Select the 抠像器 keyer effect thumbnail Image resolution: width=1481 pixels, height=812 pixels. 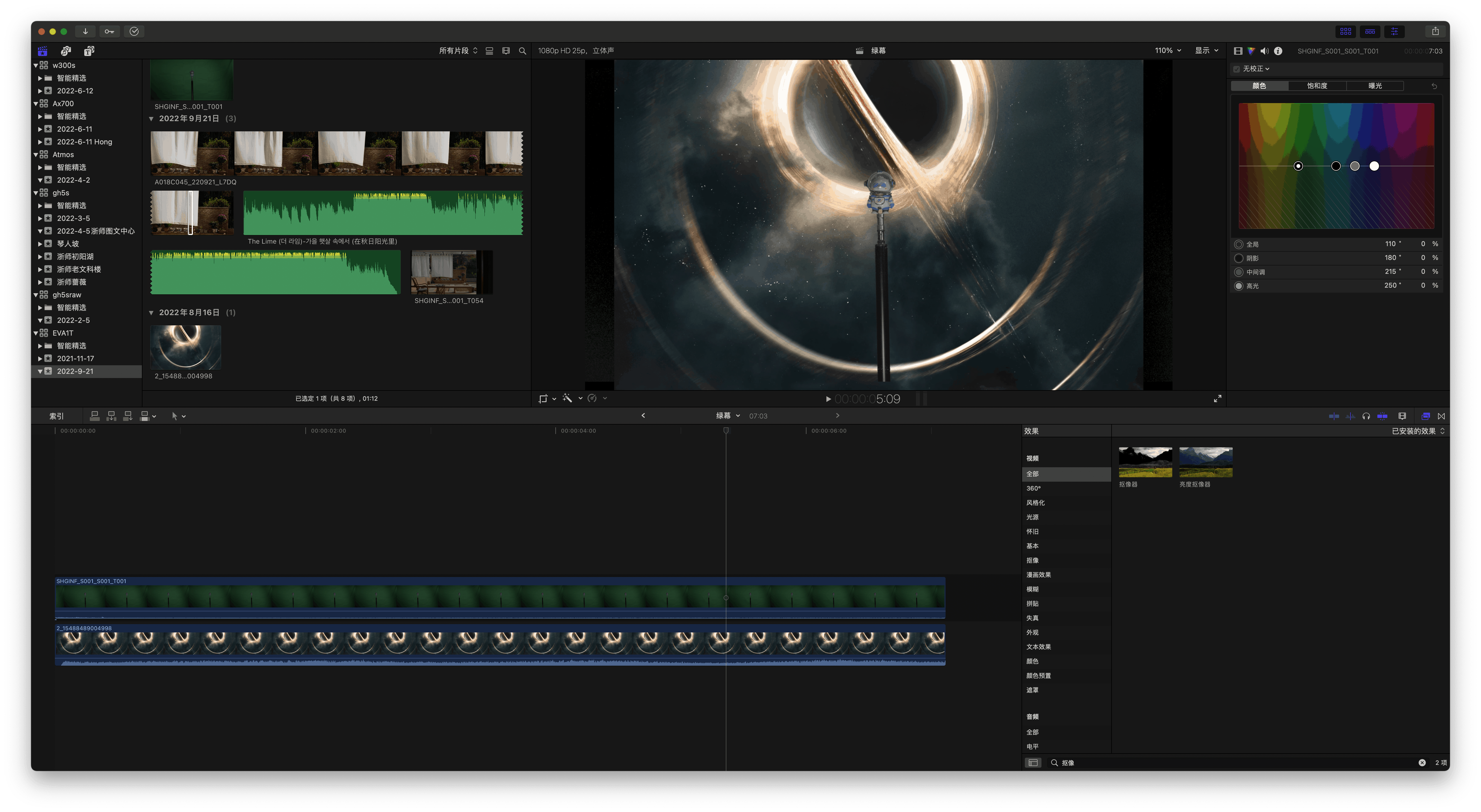1145,462
